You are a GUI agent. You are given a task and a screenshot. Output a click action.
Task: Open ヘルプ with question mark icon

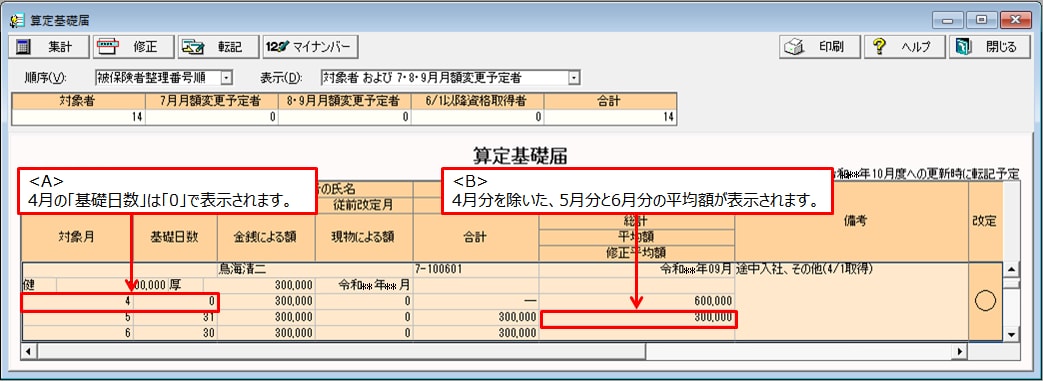pyautogui.click(x=905, y=47)
